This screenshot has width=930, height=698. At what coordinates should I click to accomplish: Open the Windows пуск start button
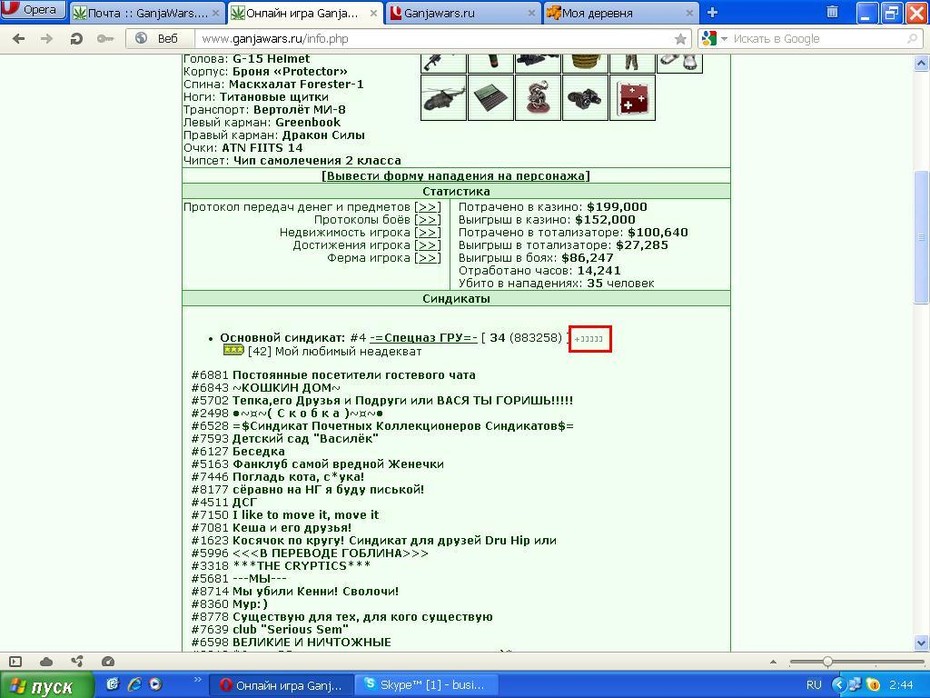[x=46, y=686]
